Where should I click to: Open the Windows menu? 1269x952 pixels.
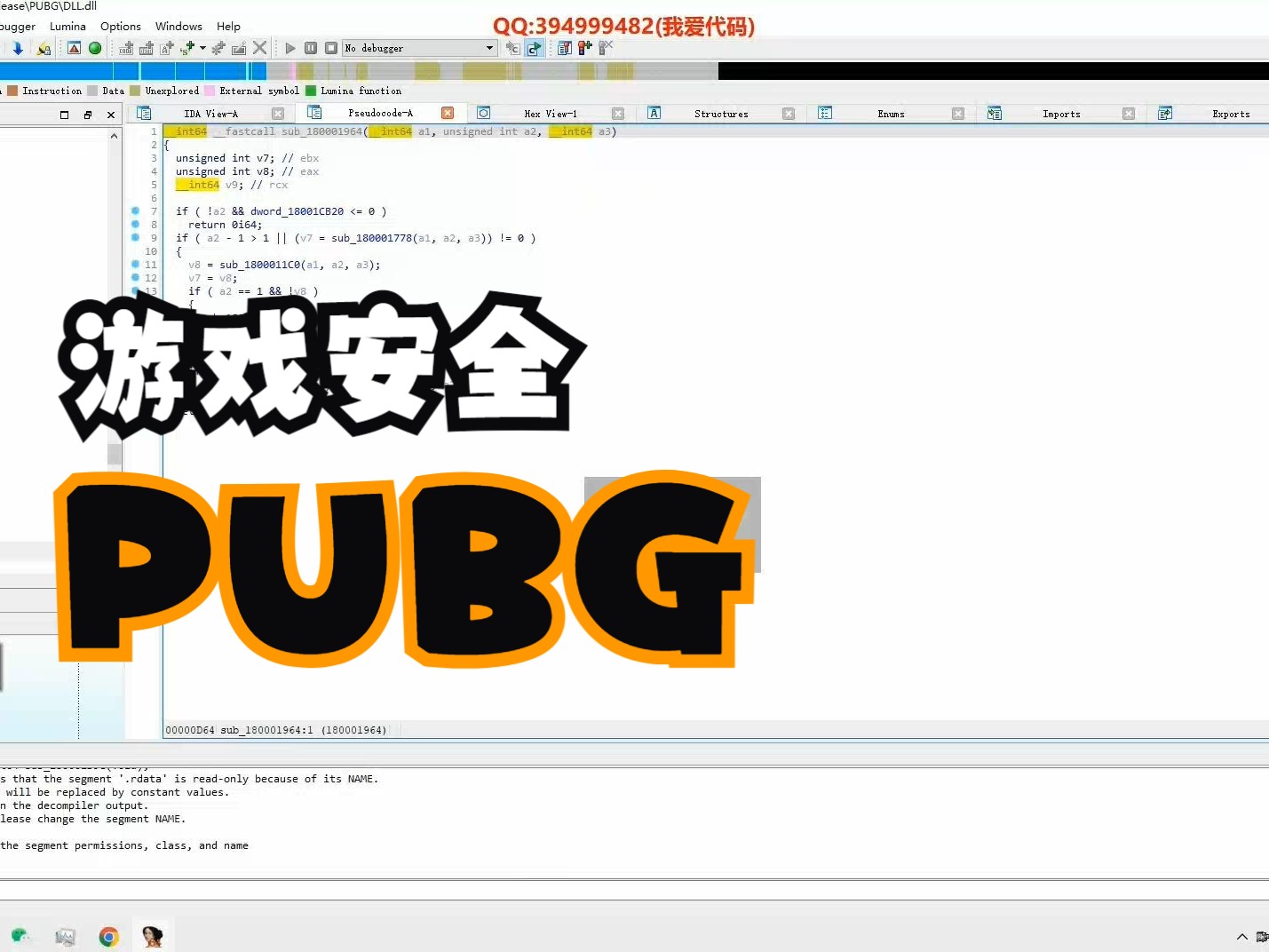coord(178,26)
